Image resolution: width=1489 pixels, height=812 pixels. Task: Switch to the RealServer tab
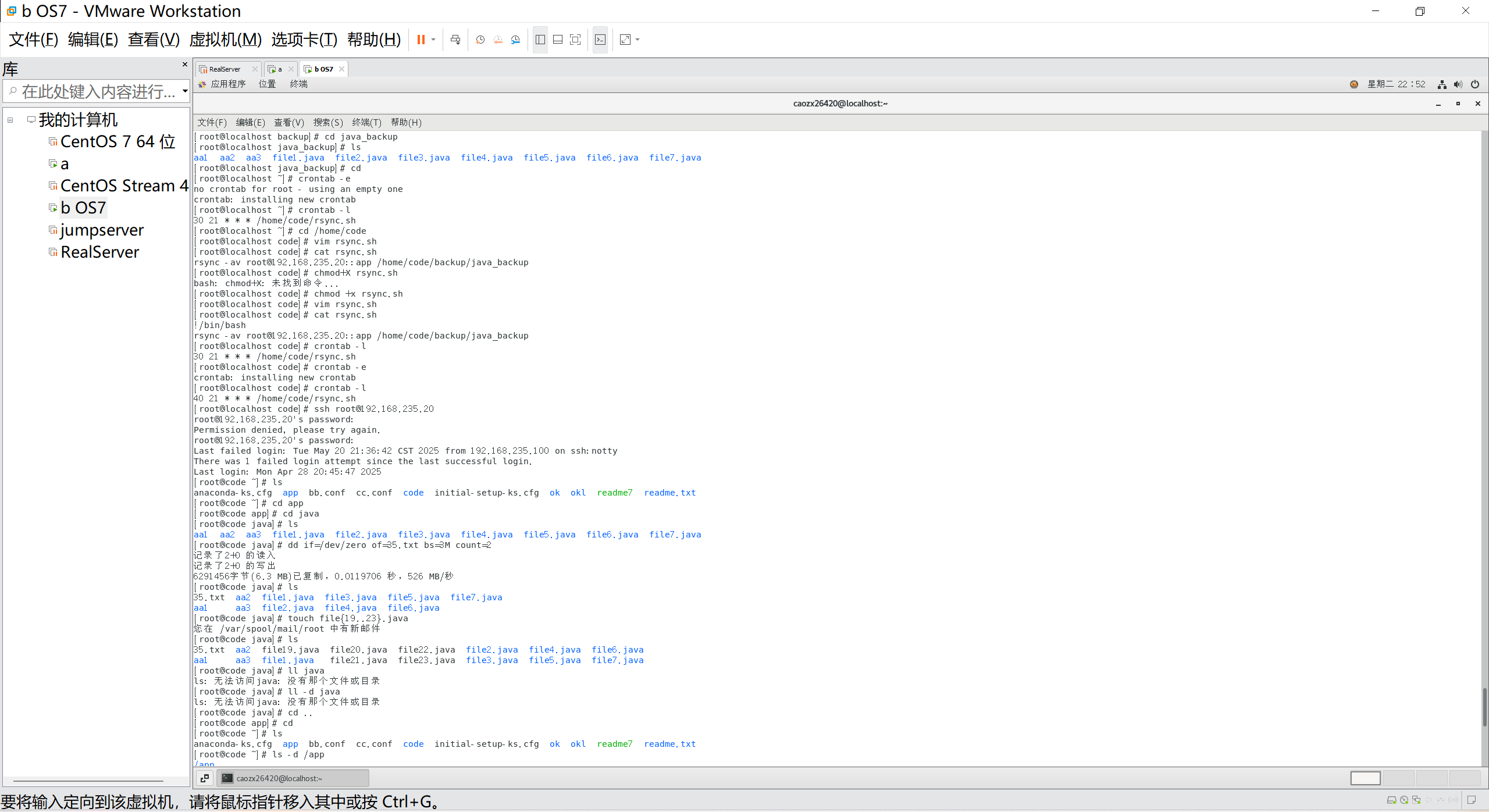point(225,69)
